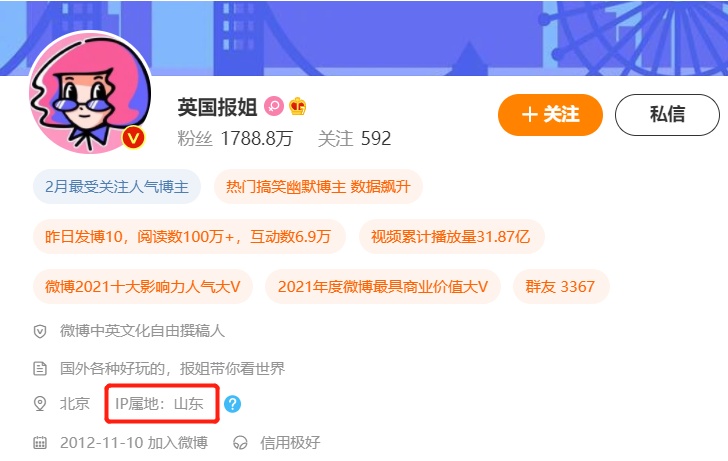Click the calendar join date icon
The height and width of the screenshot is (461, 728).
pyautogui.click(x=40, y=443)
